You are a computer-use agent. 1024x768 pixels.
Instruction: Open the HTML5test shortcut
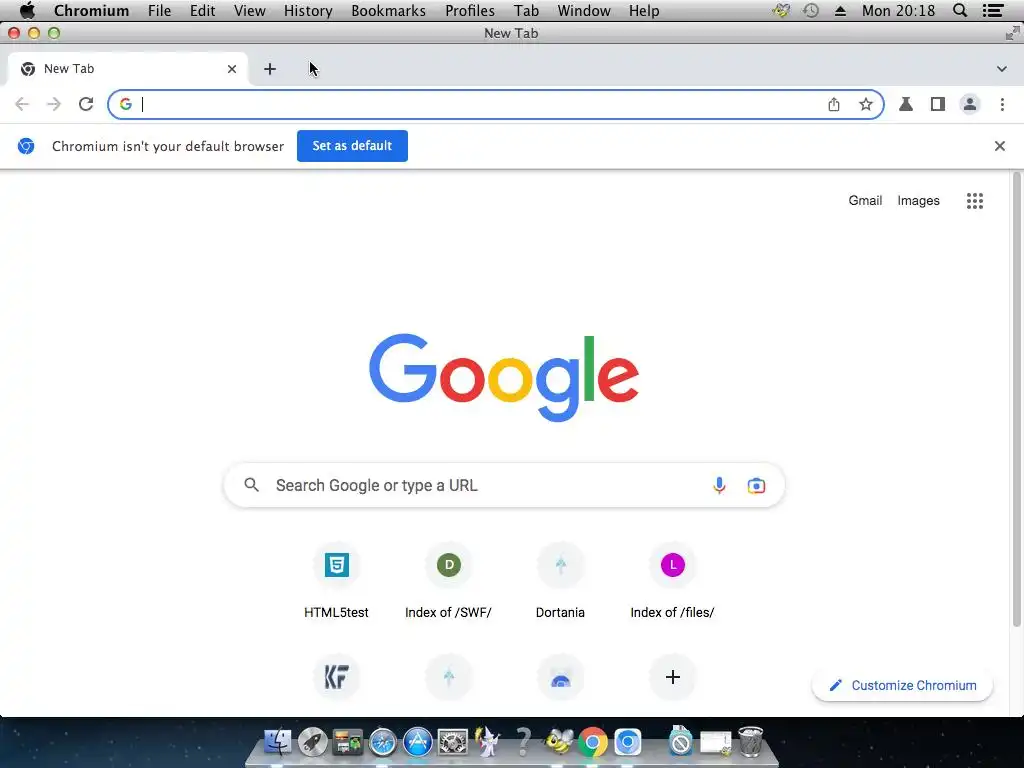pyautogui.click(x=336, y=581)
